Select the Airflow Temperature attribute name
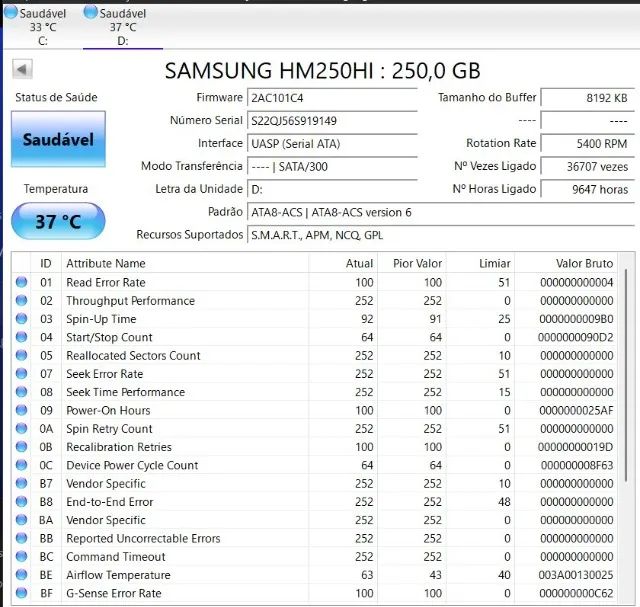 point(118,575)
